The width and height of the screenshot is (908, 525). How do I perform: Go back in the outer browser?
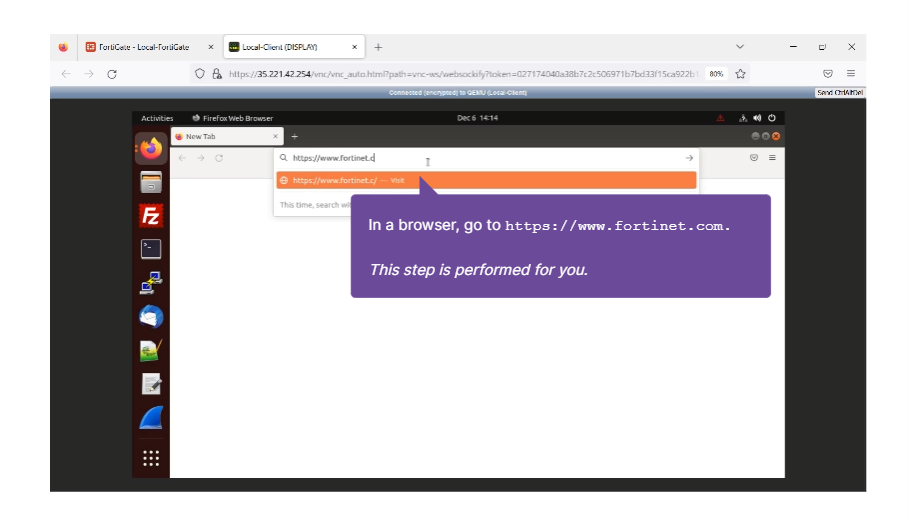[x=66, y=74]
